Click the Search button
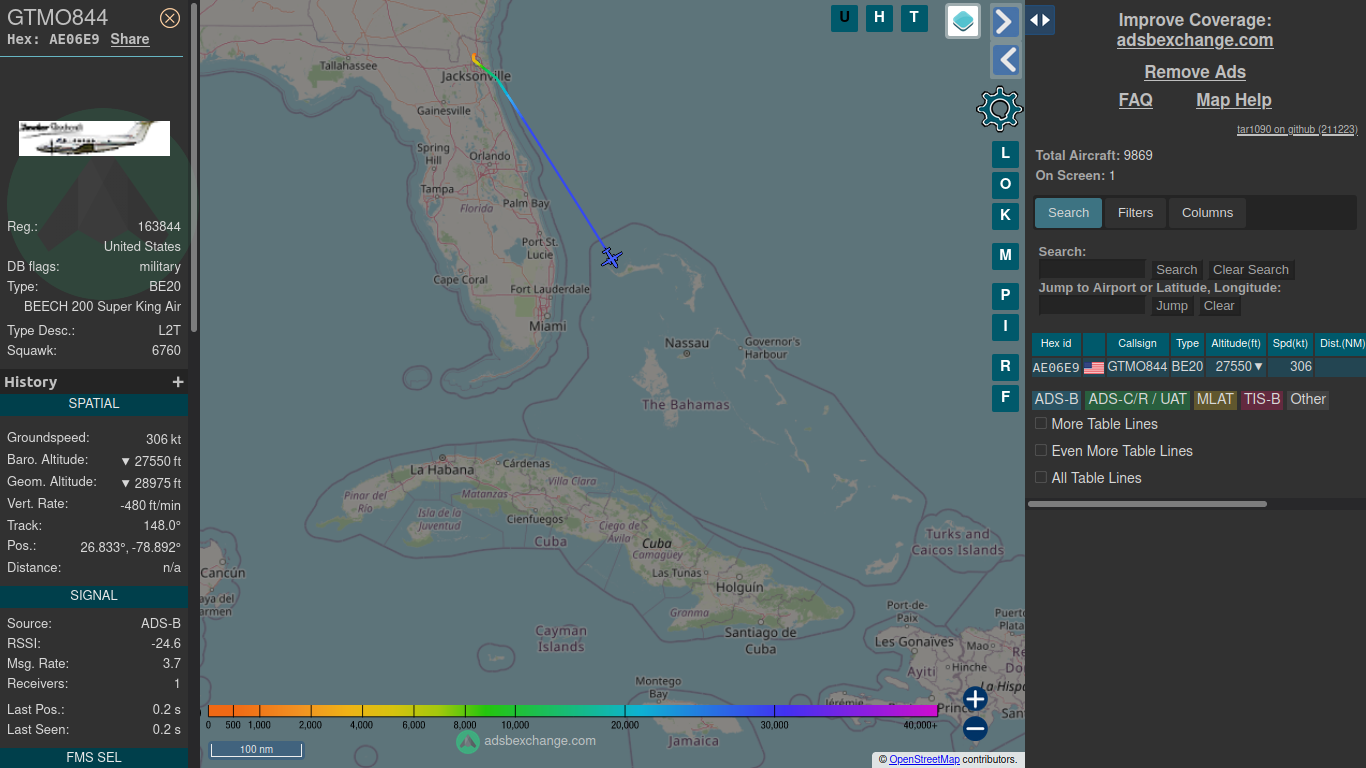Image resolution: width=1366 pixels, height=768 pixels. 1176,270
